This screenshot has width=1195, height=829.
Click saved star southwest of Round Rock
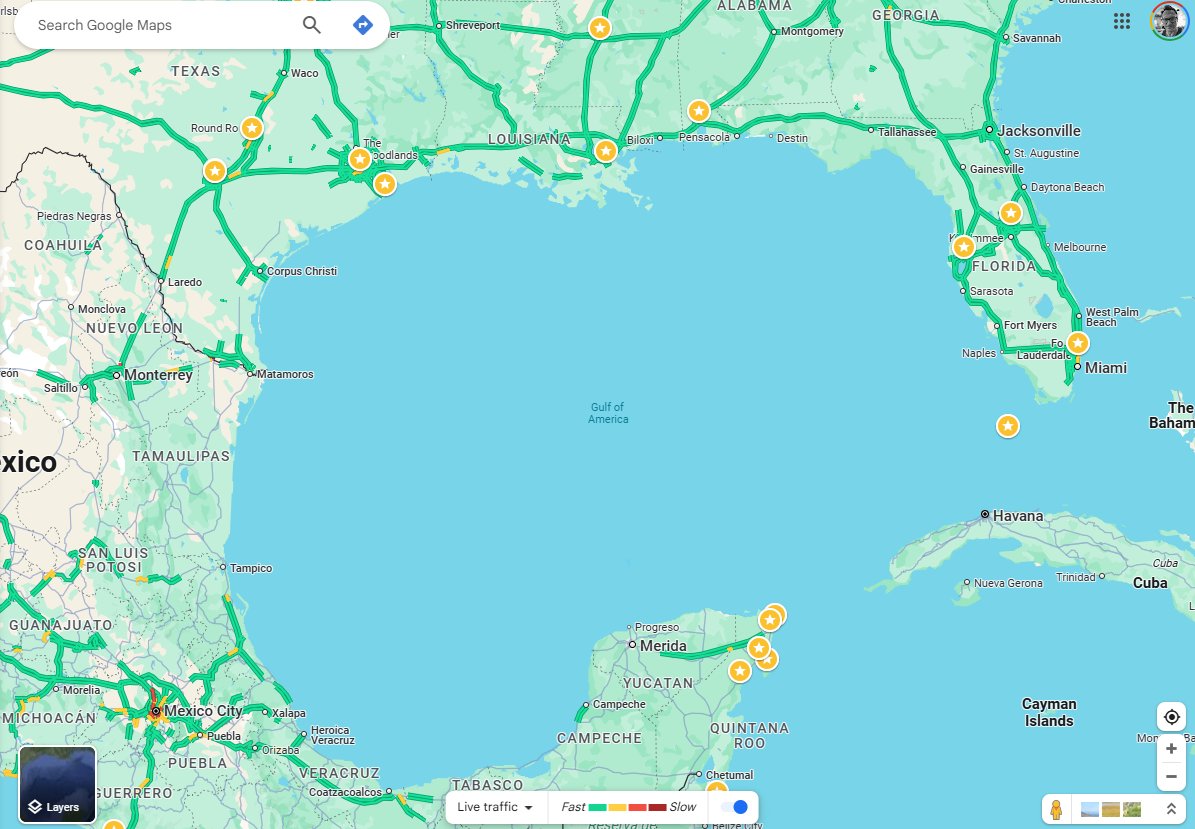click(215, 171)
